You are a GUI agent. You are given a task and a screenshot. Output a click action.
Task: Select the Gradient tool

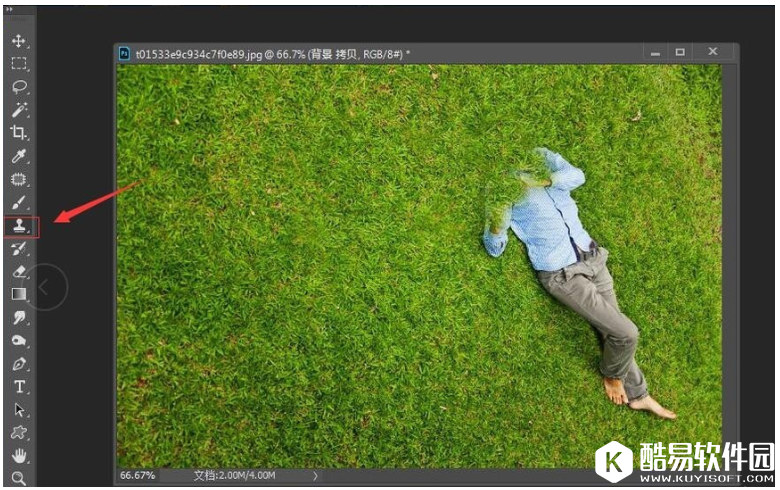pos(18,294)
